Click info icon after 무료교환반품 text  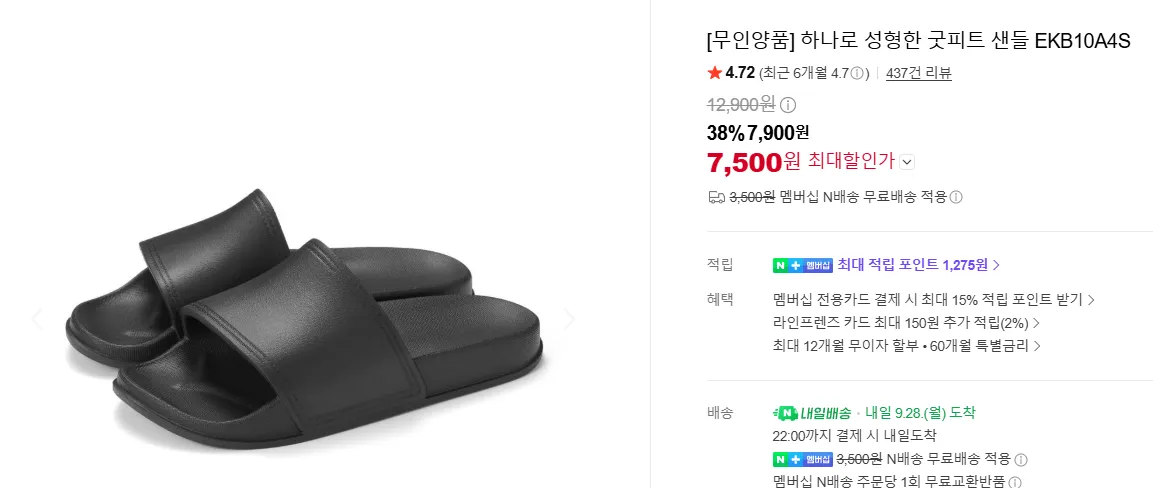click(1014, 482)
